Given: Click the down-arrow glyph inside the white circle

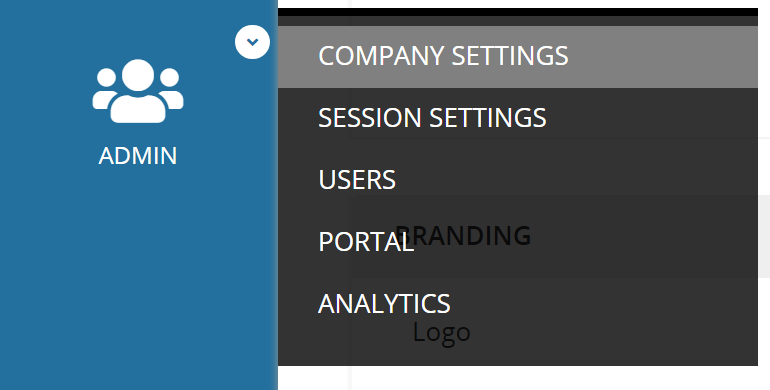Looking at the screenshot, I should click(x=252, y=42).
